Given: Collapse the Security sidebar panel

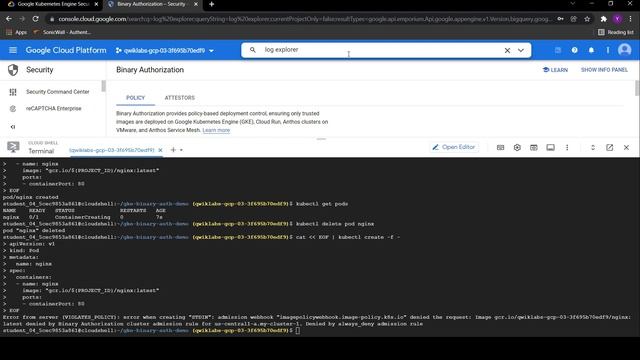Looking at the screenshot, I should coord(13,127).
